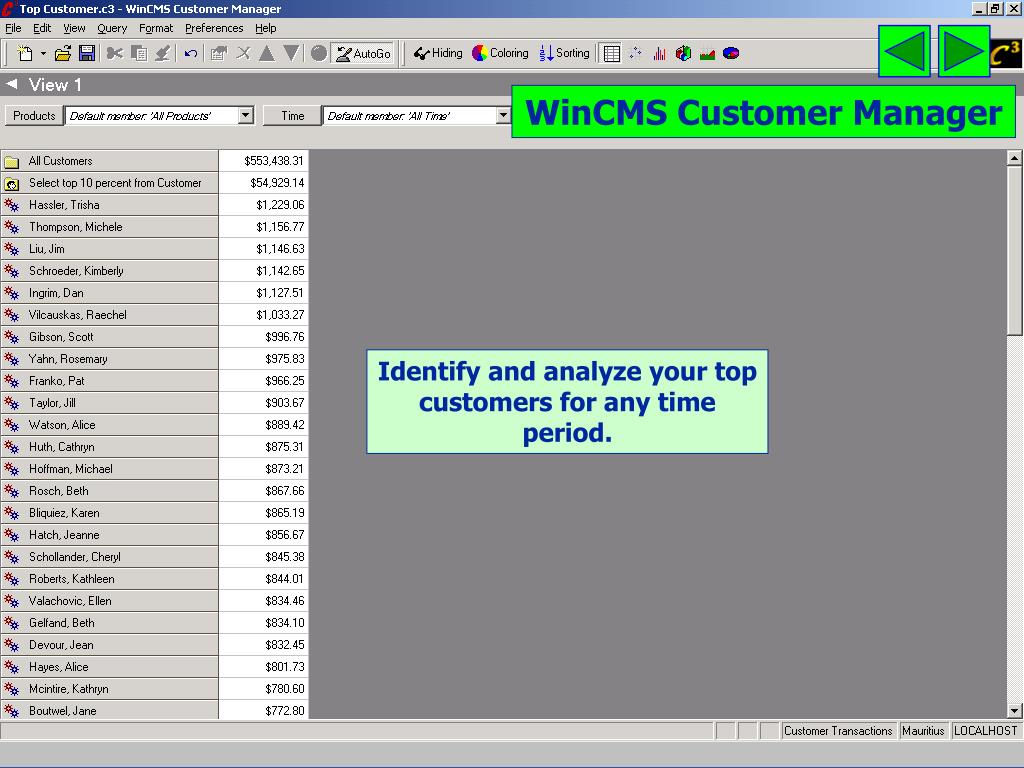Select the Thompson, Michele customer row
This screenshot has height=768, width=1024.
tap(109, 227)
